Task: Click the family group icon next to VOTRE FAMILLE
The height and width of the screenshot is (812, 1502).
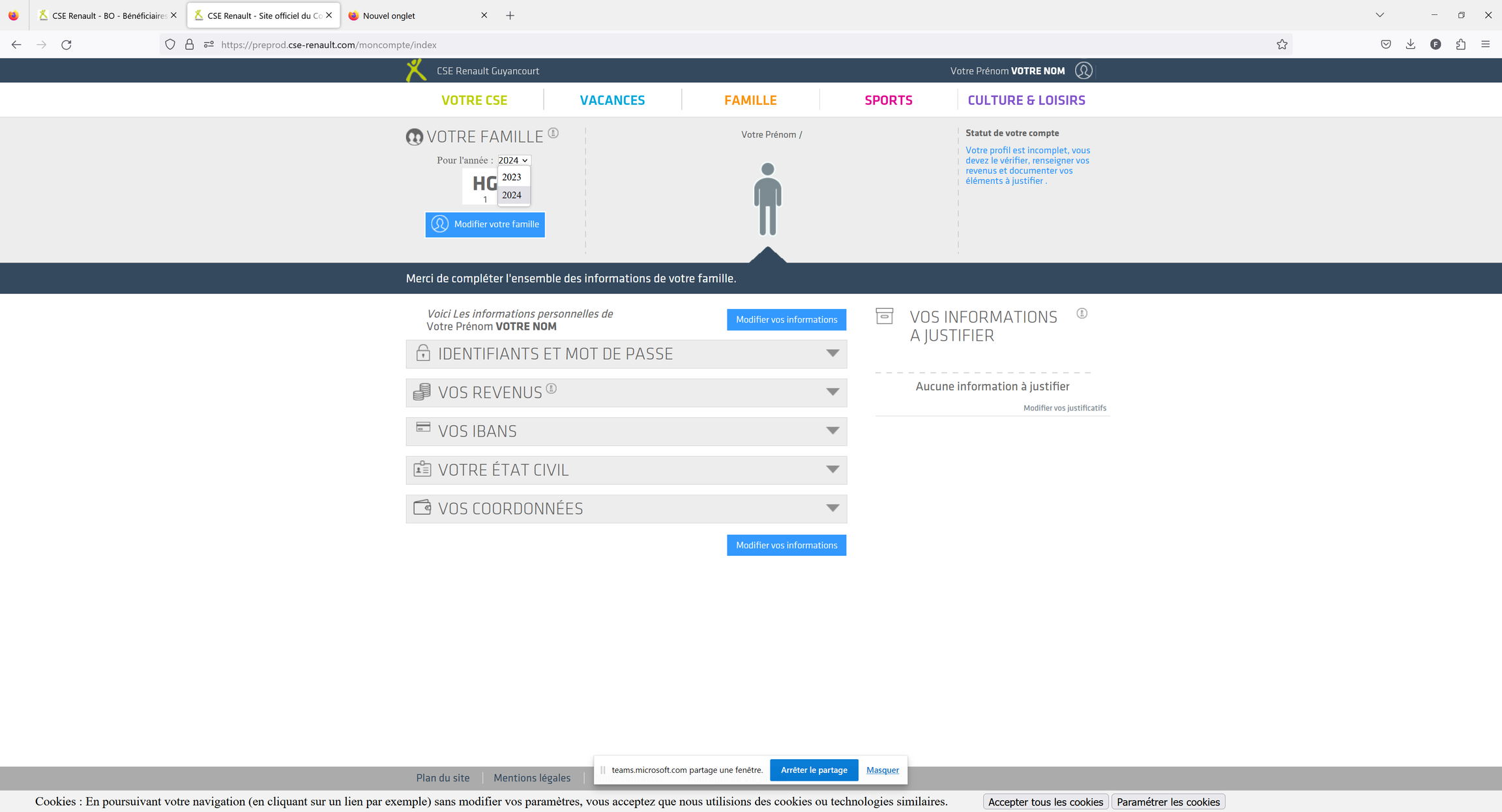Action: click(414, 137)
